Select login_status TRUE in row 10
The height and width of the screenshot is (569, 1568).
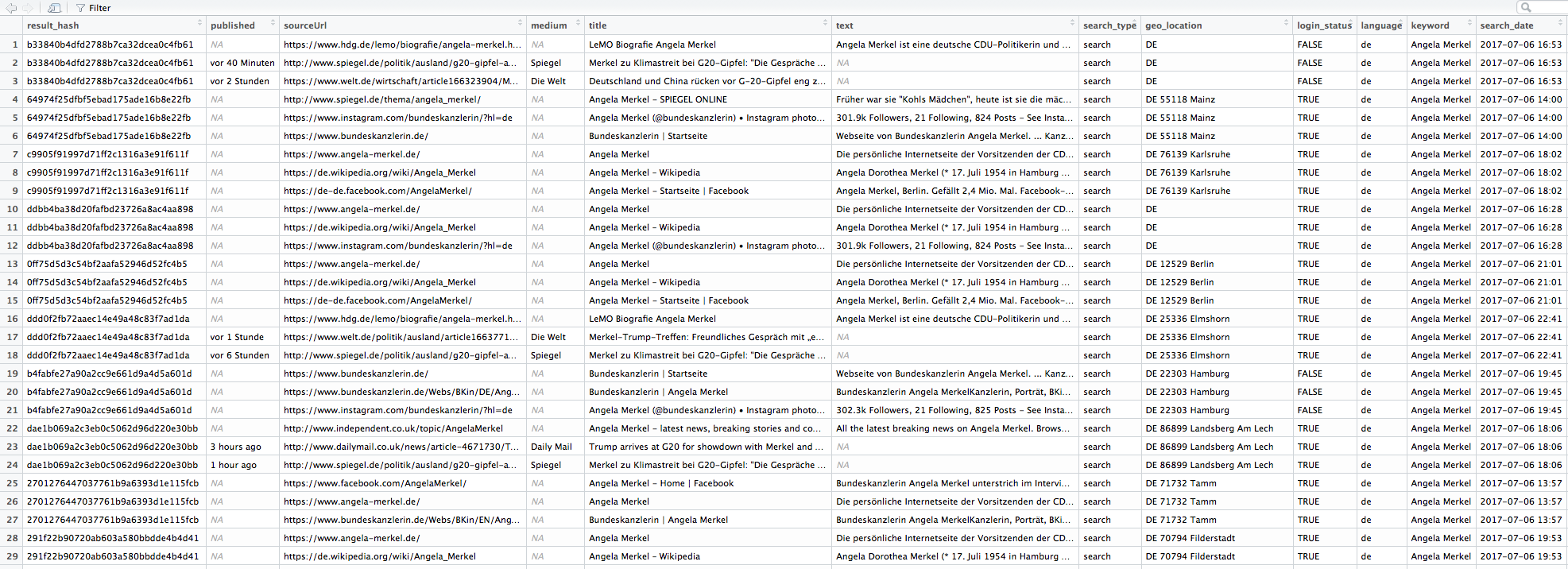pyautogui.click(x=1324, y=209)
